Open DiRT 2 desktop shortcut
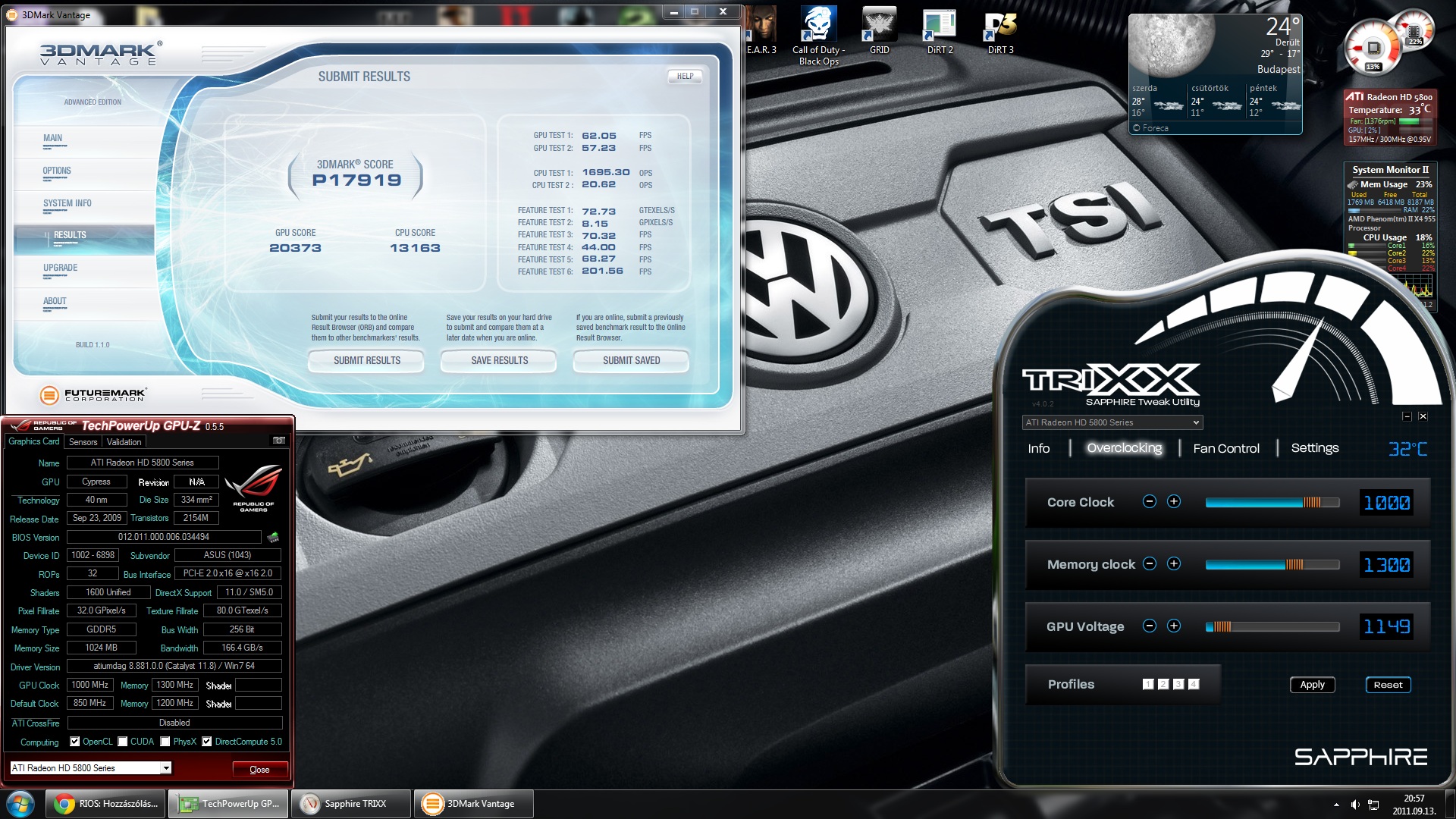Viewport: 1456px width, 819px height. (x=940, y=30)
